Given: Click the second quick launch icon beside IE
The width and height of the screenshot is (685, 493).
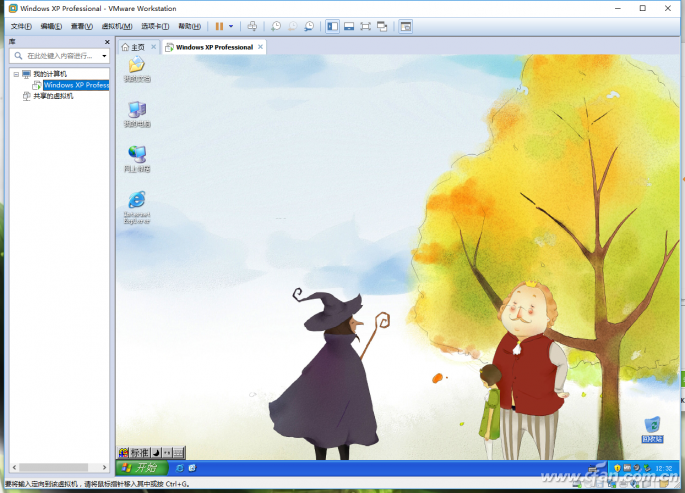Looking at the screenshot, I should pyautogui.click(x=192, y=468).
